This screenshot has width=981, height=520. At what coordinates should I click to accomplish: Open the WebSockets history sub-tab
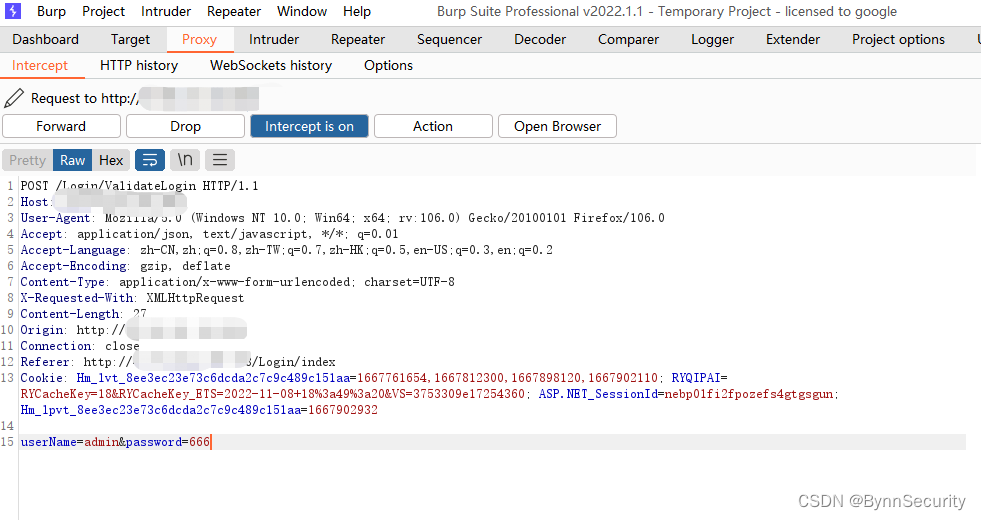271,65
